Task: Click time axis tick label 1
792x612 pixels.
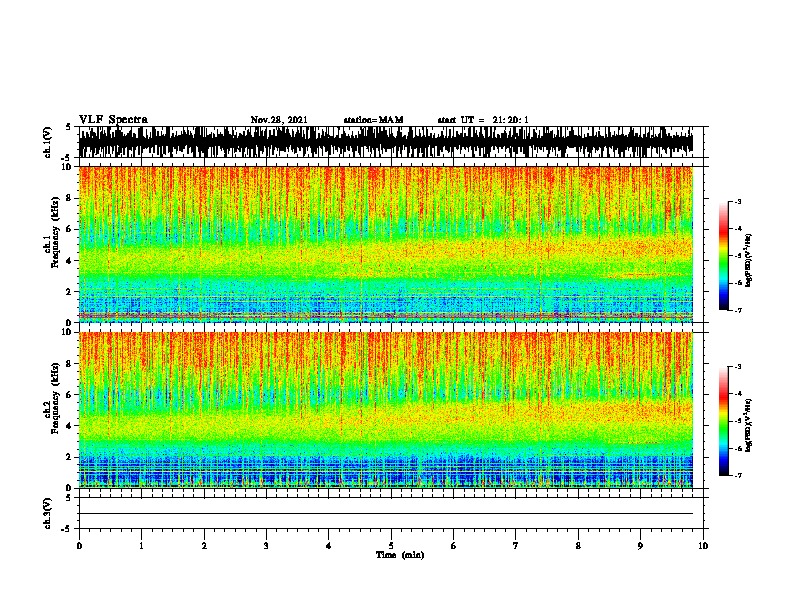Action: [141, 546]
